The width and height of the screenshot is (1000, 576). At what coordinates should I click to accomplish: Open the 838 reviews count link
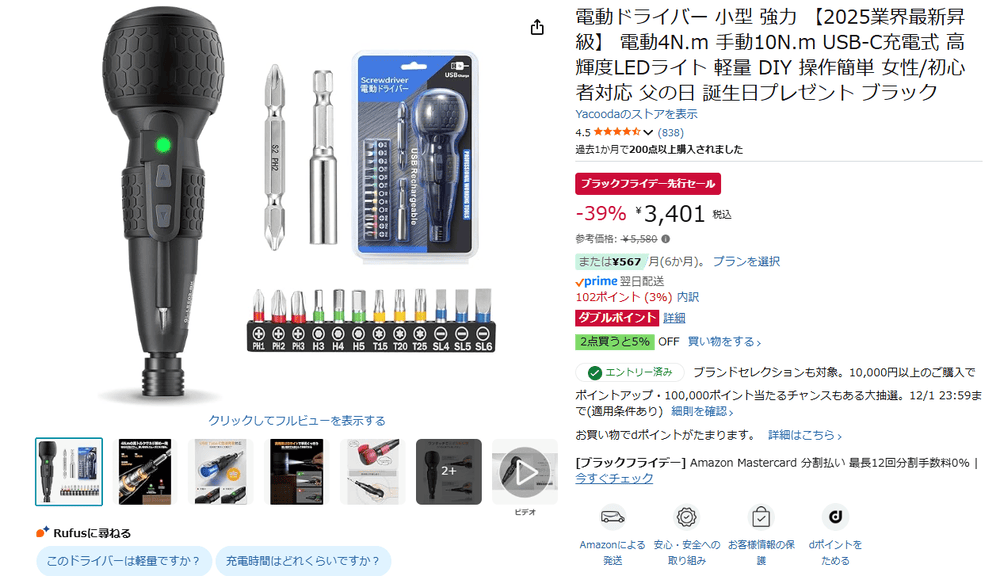tap(670, 133)
